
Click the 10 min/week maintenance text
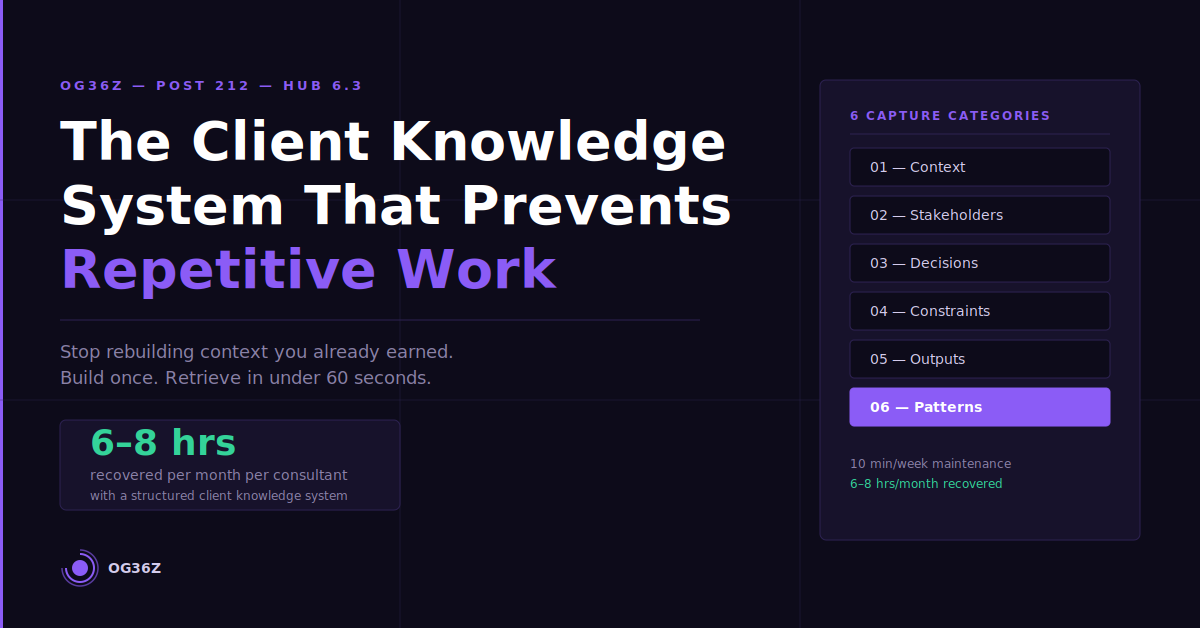[x=930, y=464]
